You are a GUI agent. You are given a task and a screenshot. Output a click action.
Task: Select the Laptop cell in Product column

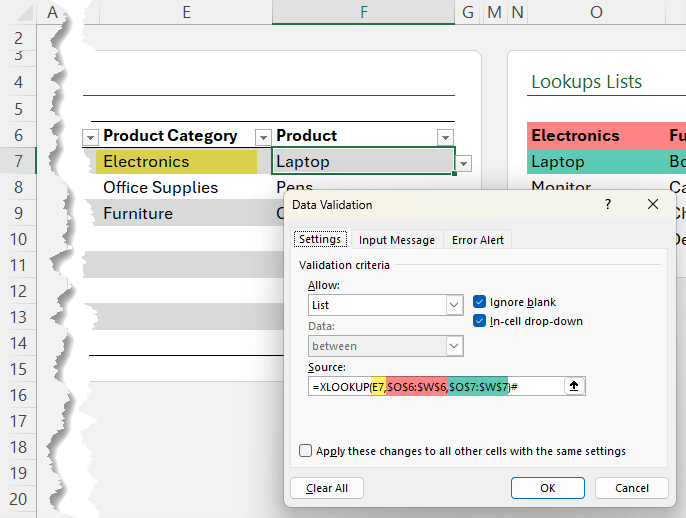click(363, 161)
